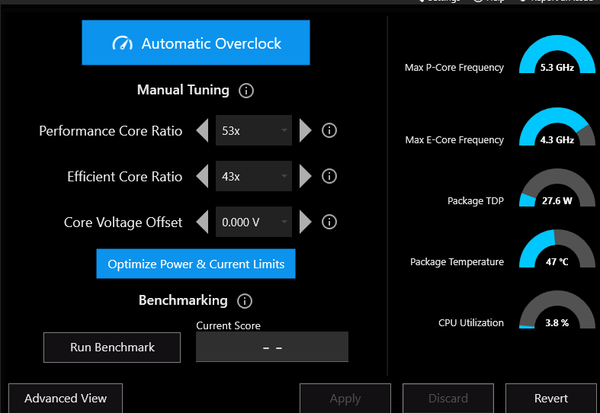Decrease Efficient Core Ratio with left arrow
600x413 pixels.
tap(203, 177)
